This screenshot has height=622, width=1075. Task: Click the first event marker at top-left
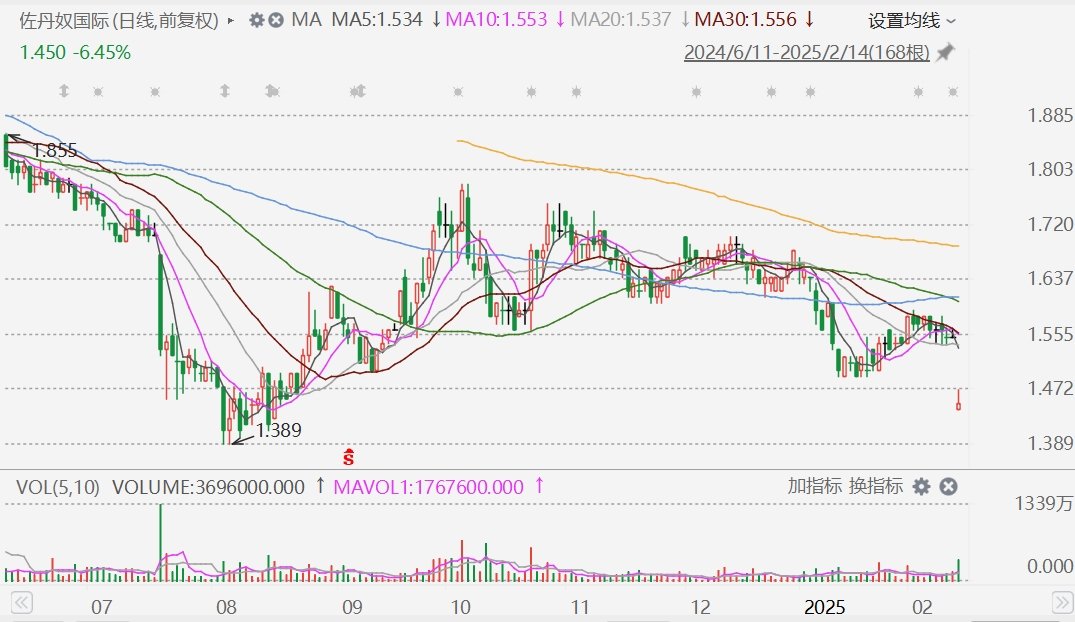tap(63, 92)
